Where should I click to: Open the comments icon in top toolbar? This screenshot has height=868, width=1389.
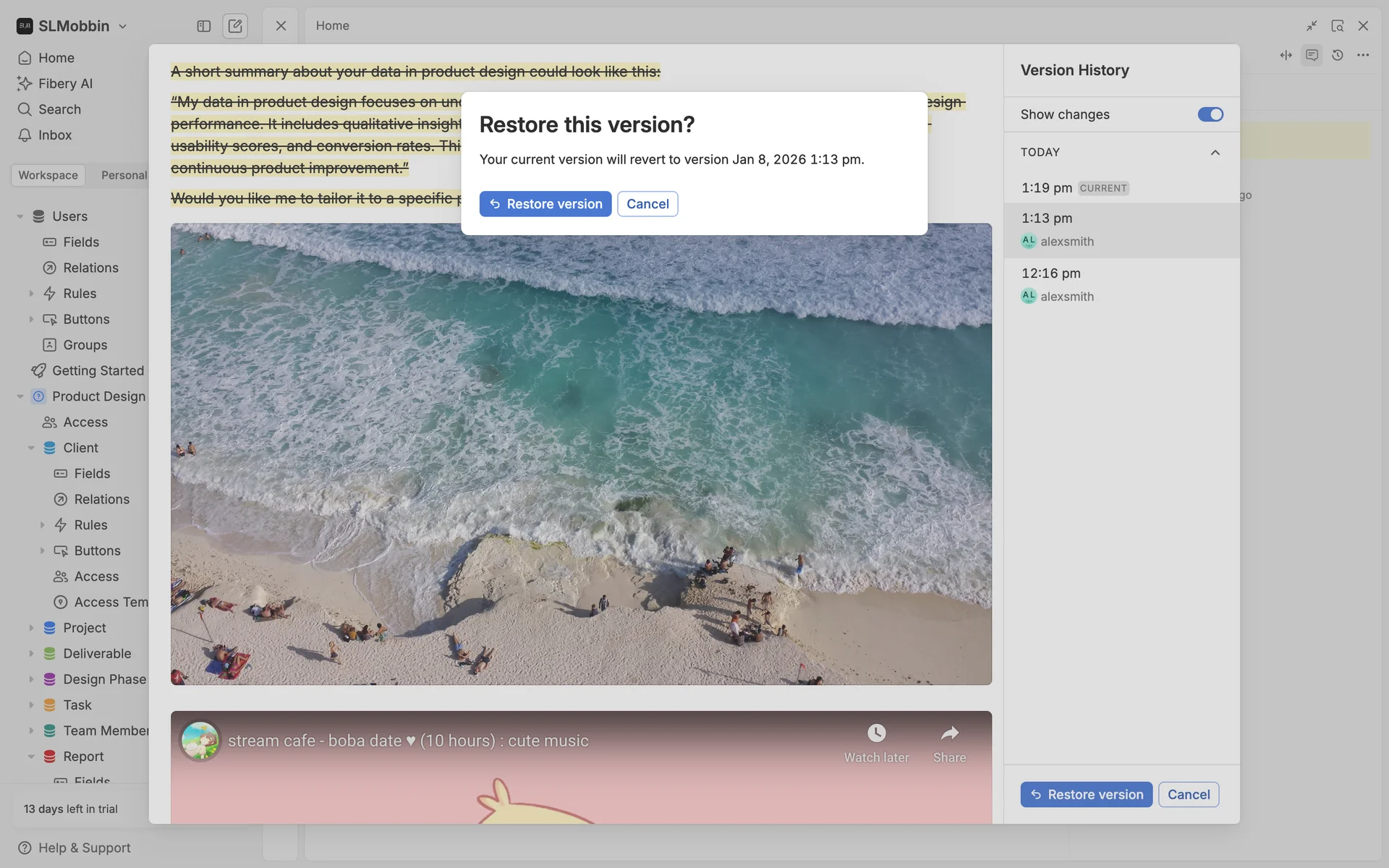1312,55
